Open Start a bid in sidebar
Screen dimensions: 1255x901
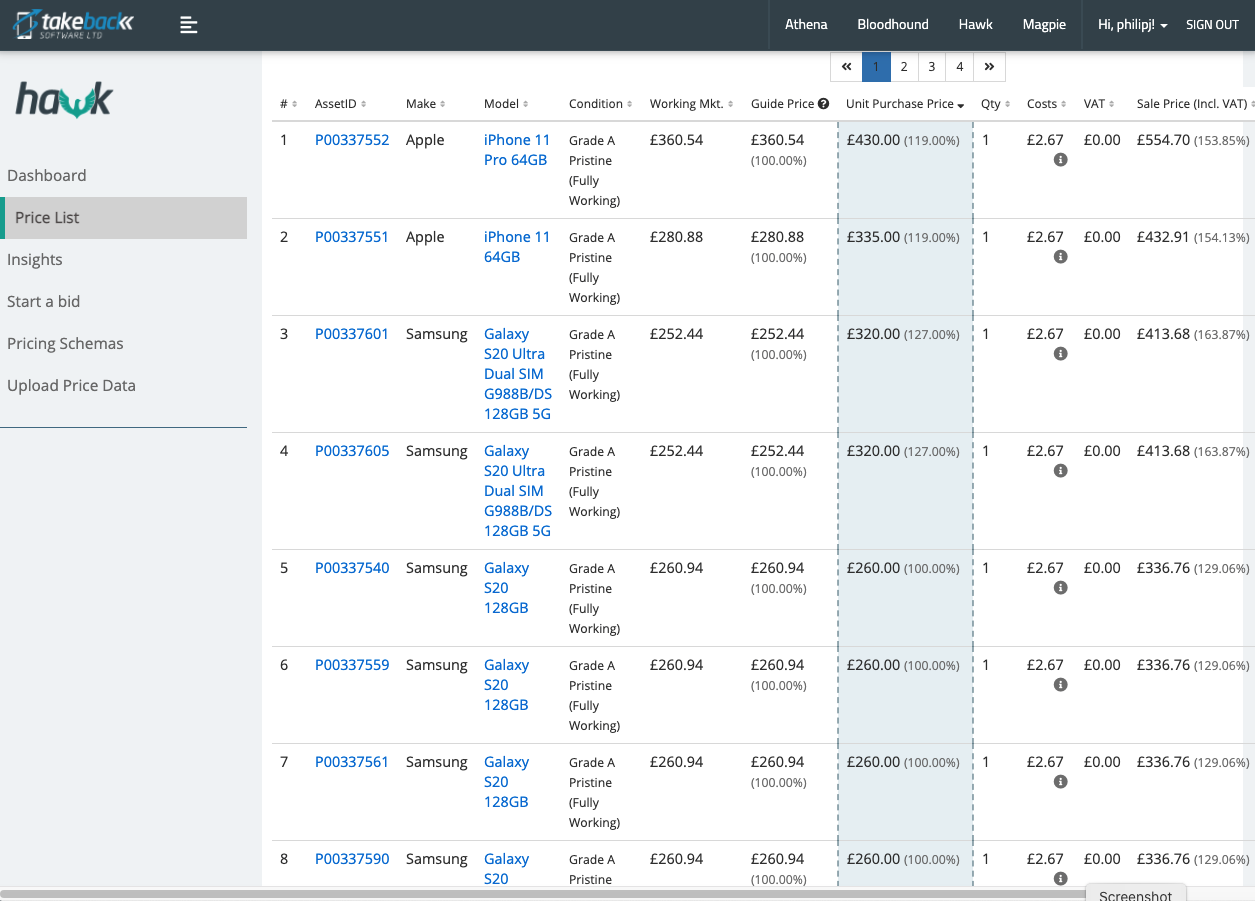43,301
